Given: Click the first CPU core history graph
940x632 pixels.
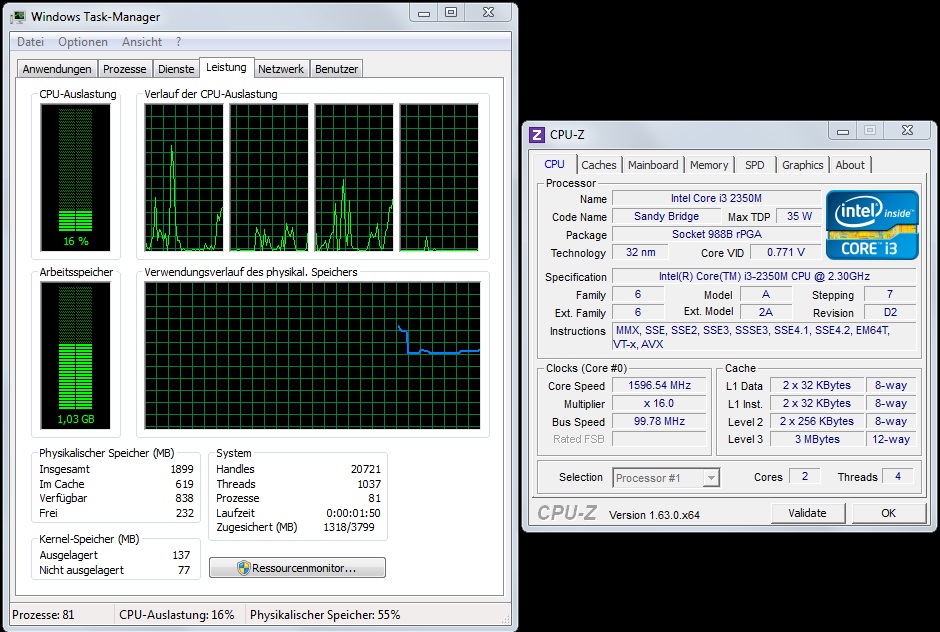Looking at the screenshot, I should coord(184,177).
